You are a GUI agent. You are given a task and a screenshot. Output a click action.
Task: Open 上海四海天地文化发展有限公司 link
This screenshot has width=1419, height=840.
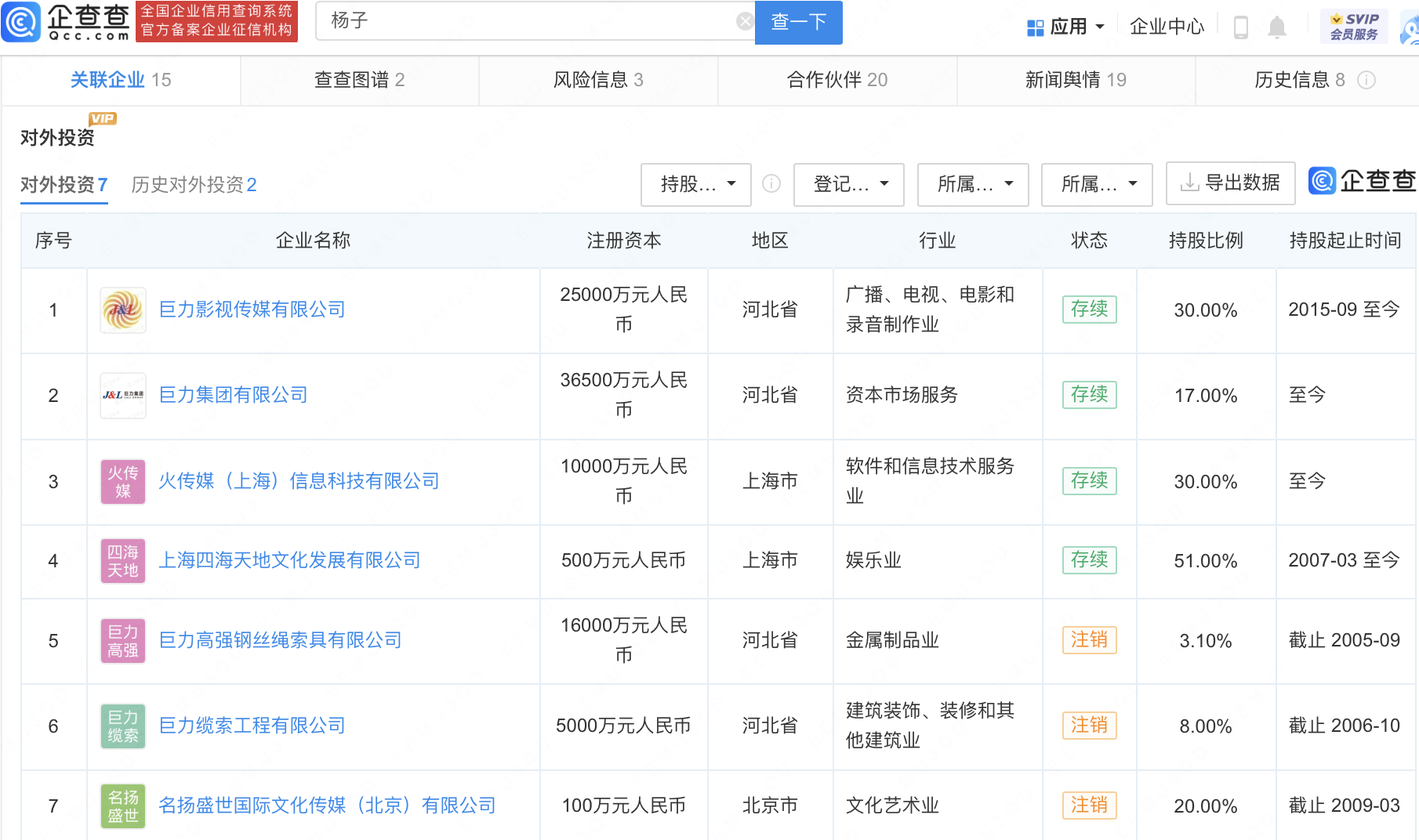point(289,560)
